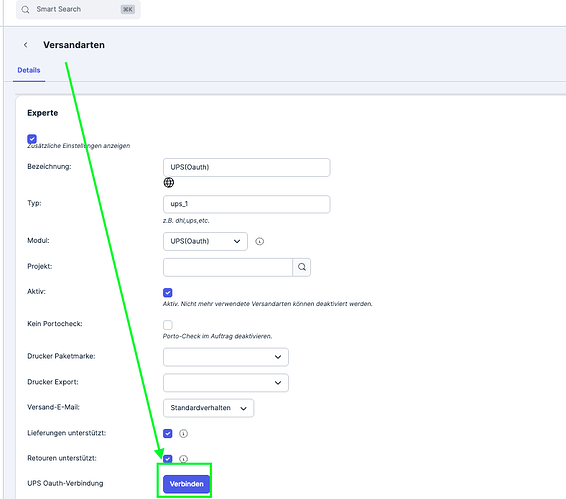
Task: Uncheck the Aktiv checkbox
Action: click(x=167, y=292)
